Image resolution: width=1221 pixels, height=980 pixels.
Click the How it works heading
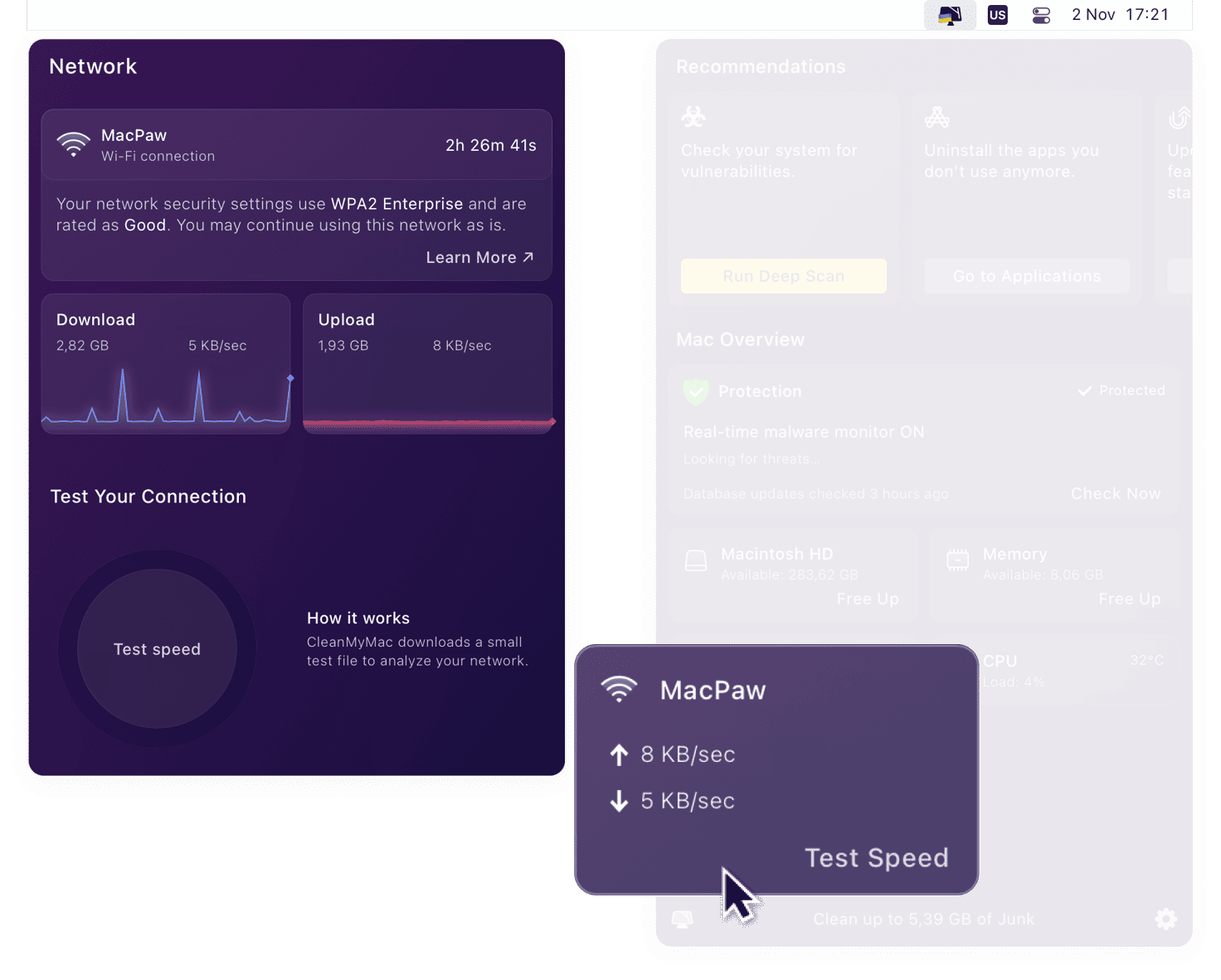tap(358, 619)
